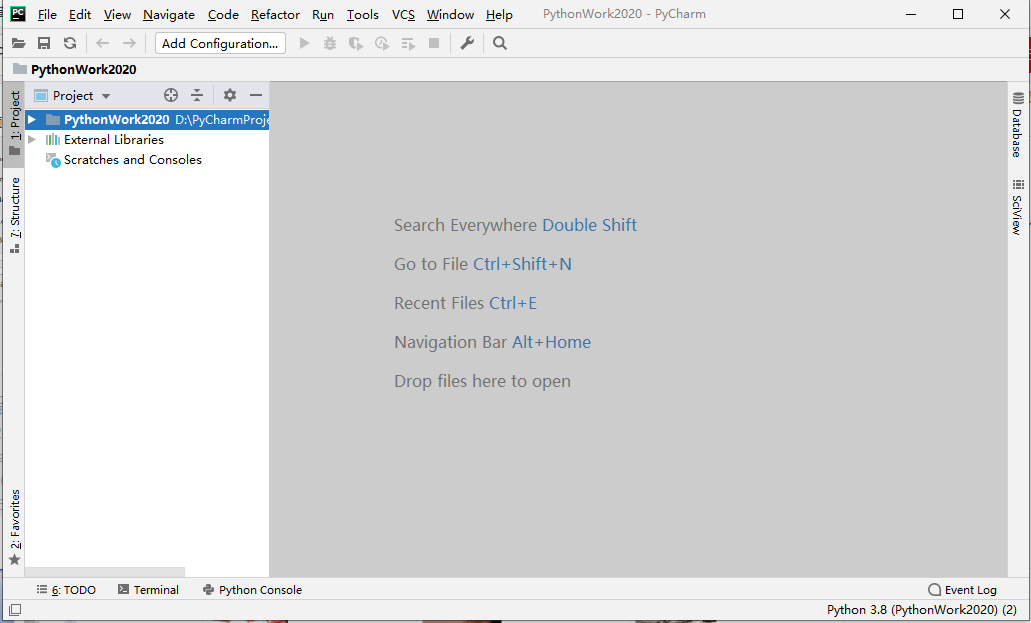The height and width of the screenshot is (623, 1031).
Task: Open the Project view dropdown
Action: coord(72,96)
